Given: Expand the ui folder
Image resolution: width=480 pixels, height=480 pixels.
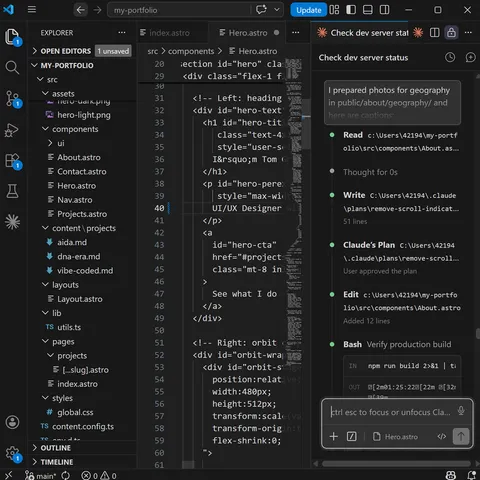Looking at the screenshot, I should [83, 143].
